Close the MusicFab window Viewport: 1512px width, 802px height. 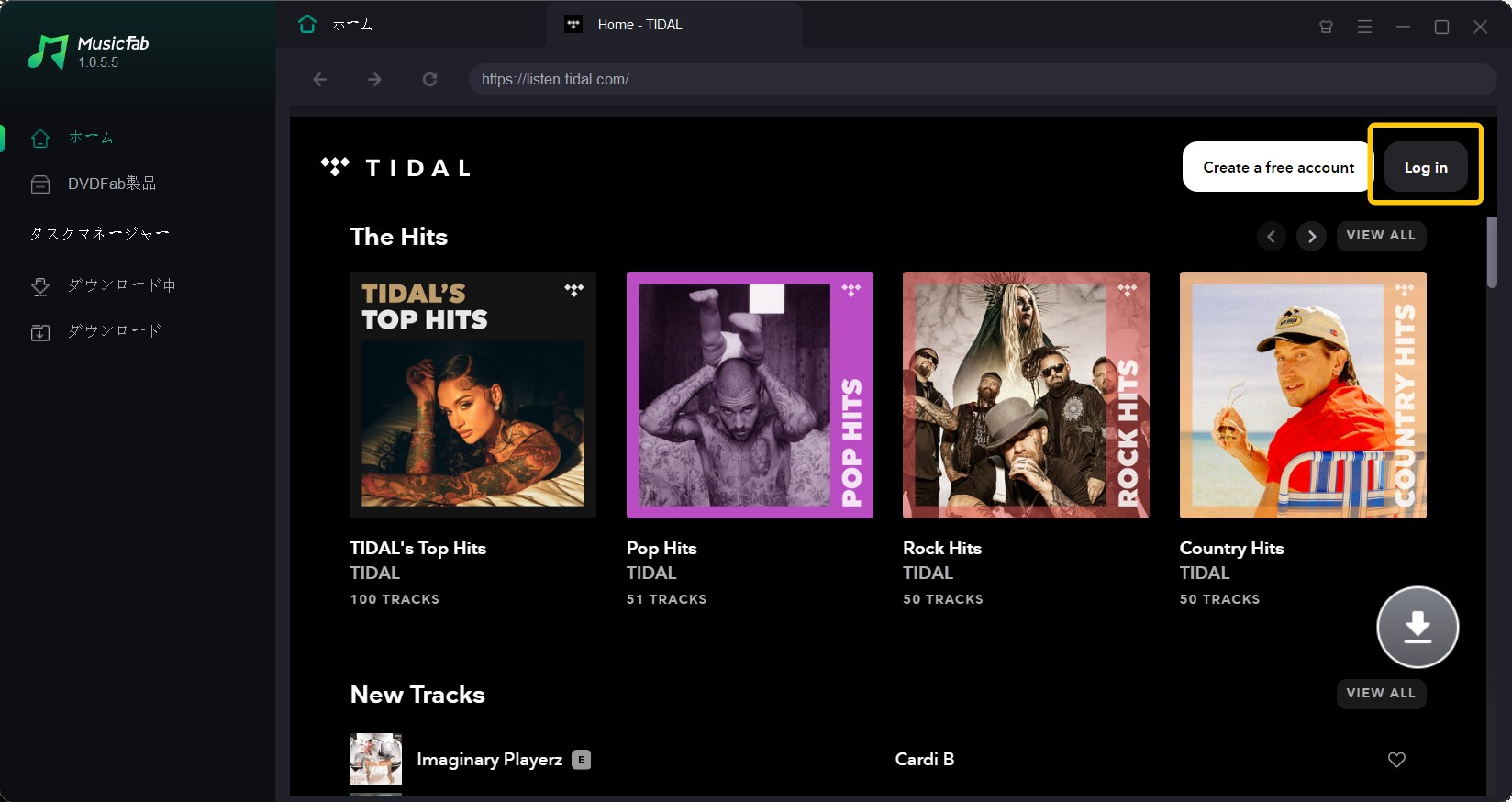point(1480,27)
